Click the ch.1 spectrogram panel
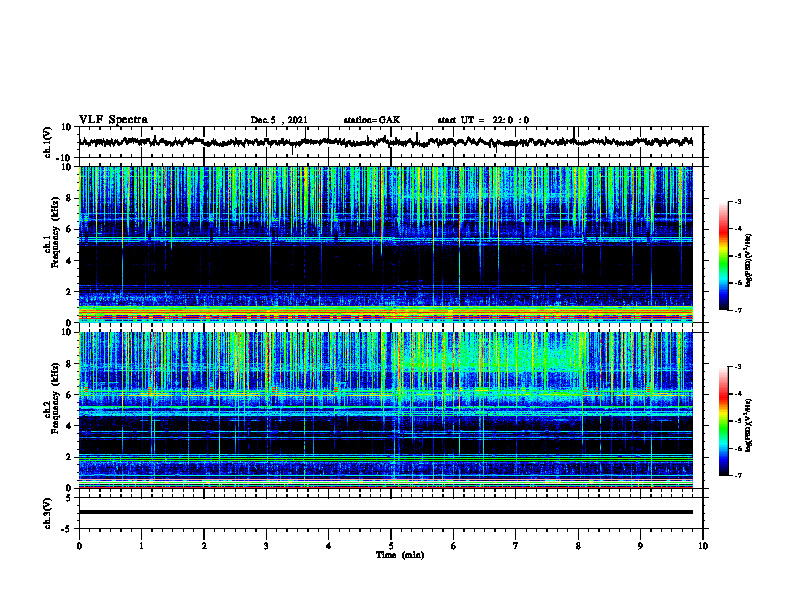This screenshot has height=612, width=792. tap(386, 244)
